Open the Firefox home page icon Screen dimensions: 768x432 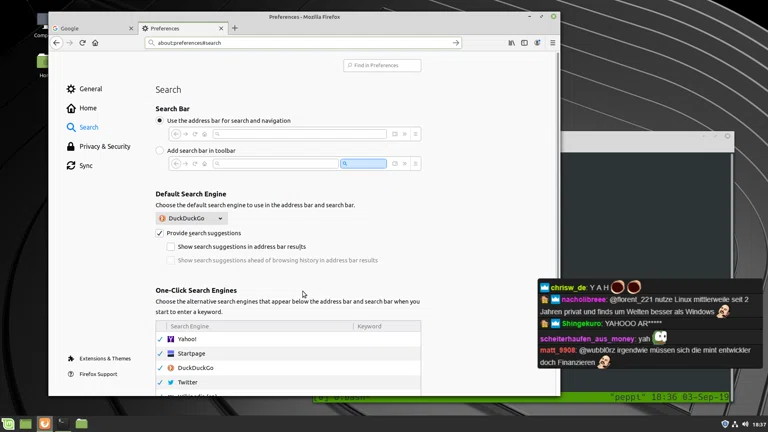[x=95, y=43]
